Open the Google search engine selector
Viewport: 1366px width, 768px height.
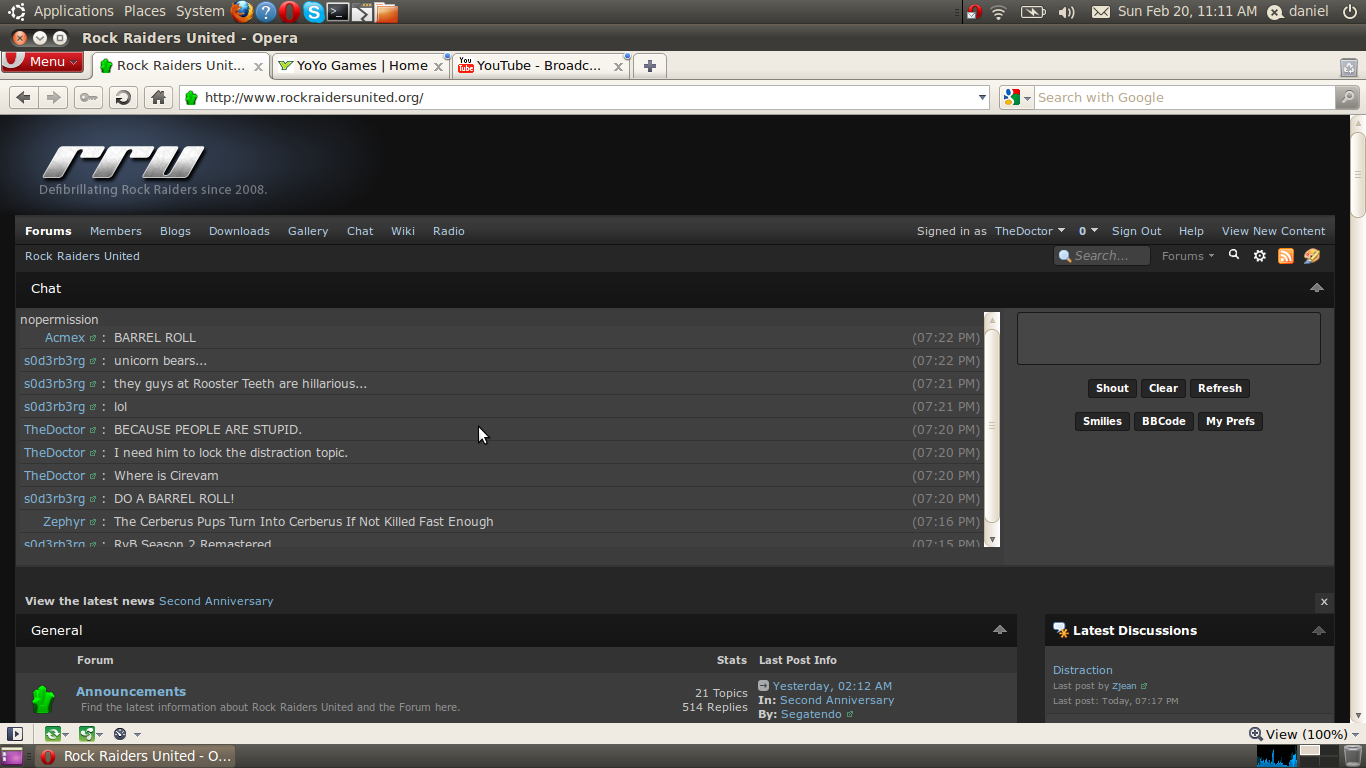pyautogui.click(x=1017, y=97)
